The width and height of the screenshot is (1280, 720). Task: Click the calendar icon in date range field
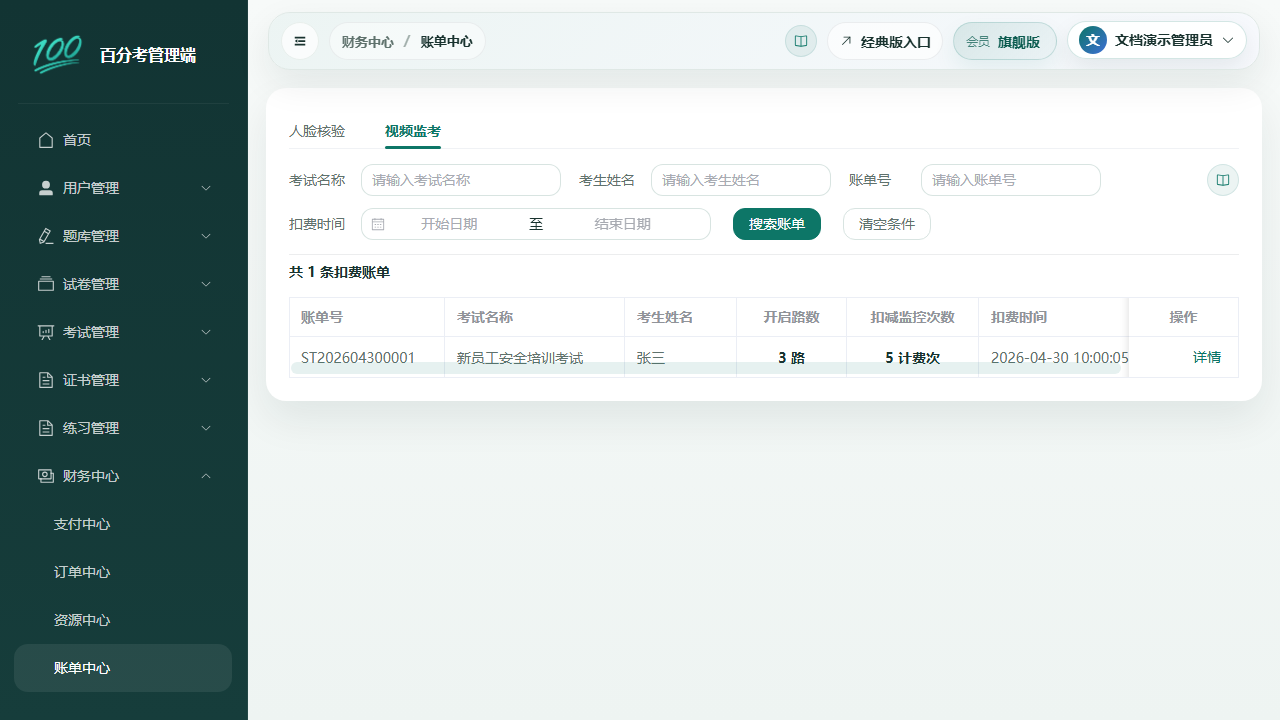click(x=378, y=224)
